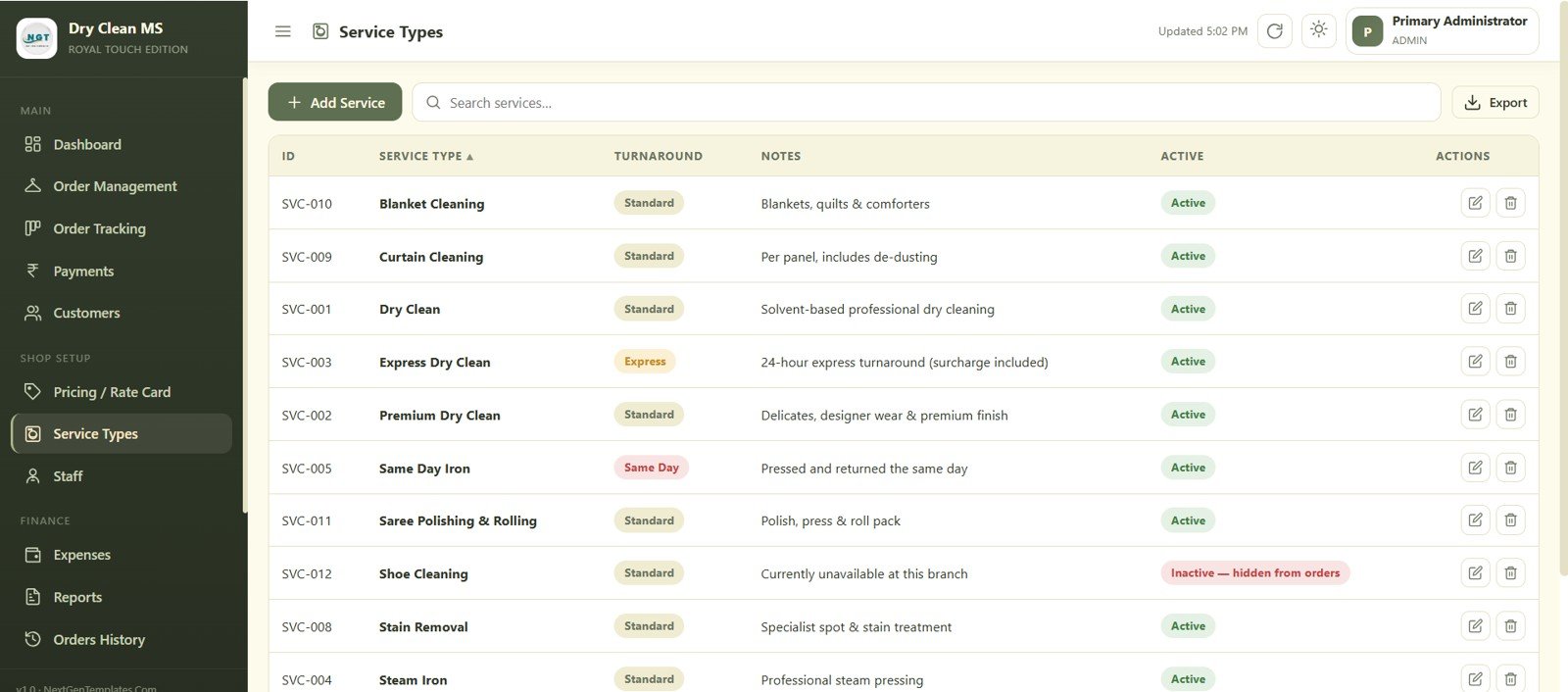This screenshot has width=1568, height=692.
Task: Delete the Stain Removal service
Action: click(x=1510, y=626)
